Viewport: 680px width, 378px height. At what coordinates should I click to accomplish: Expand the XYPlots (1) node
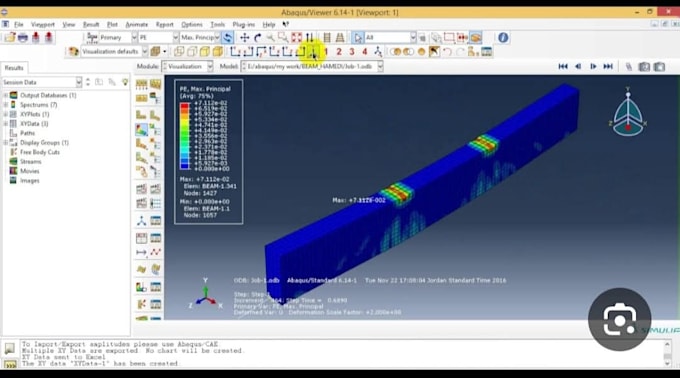click(6, 114)
